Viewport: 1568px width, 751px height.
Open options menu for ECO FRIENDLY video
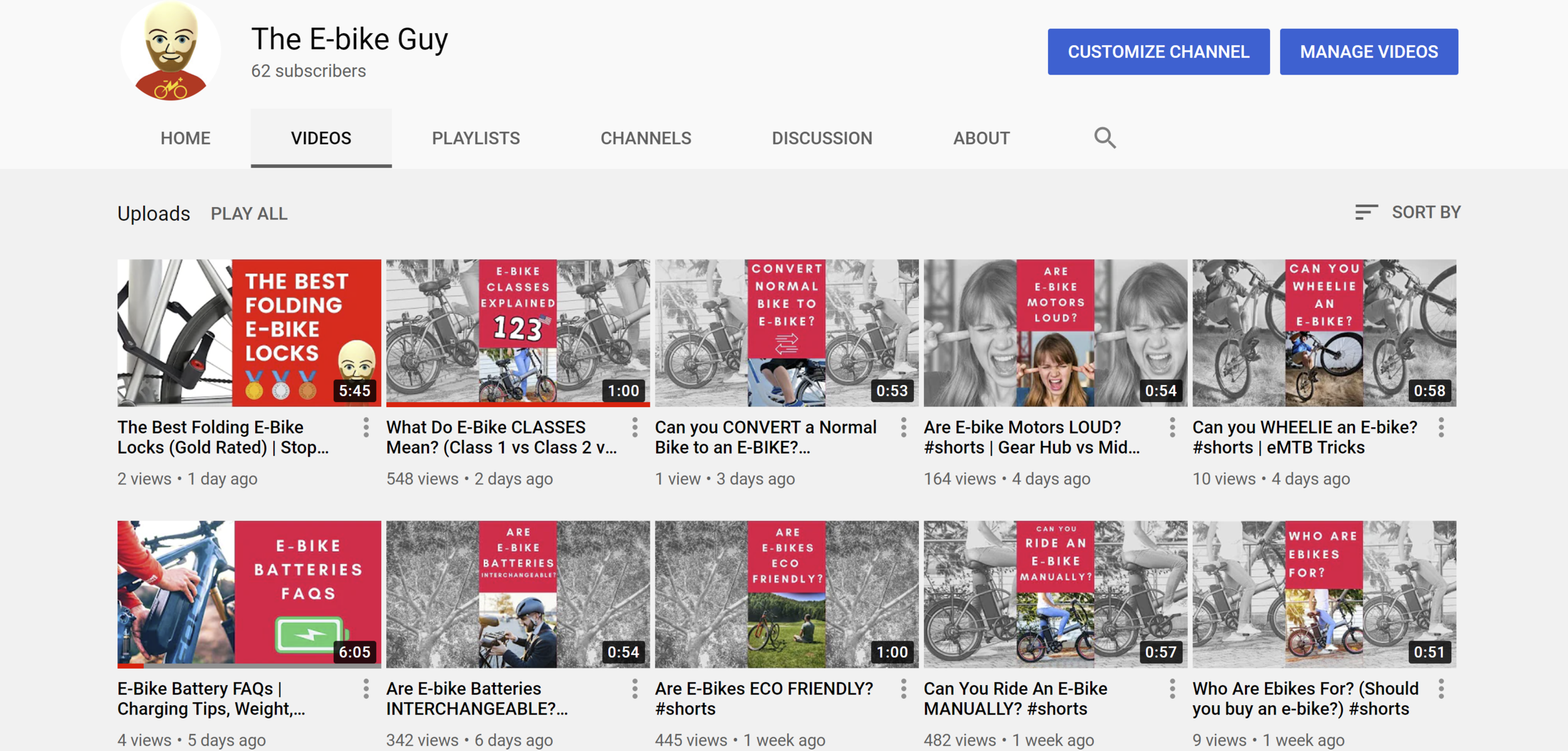(x=903, y=689)
